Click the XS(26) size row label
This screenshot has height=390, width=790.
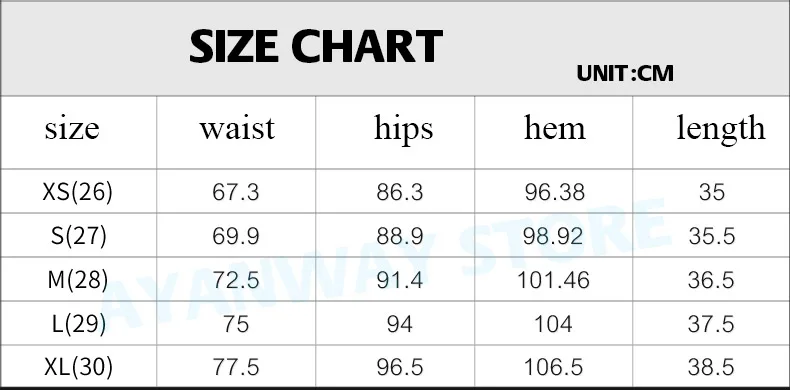point(78,192)
